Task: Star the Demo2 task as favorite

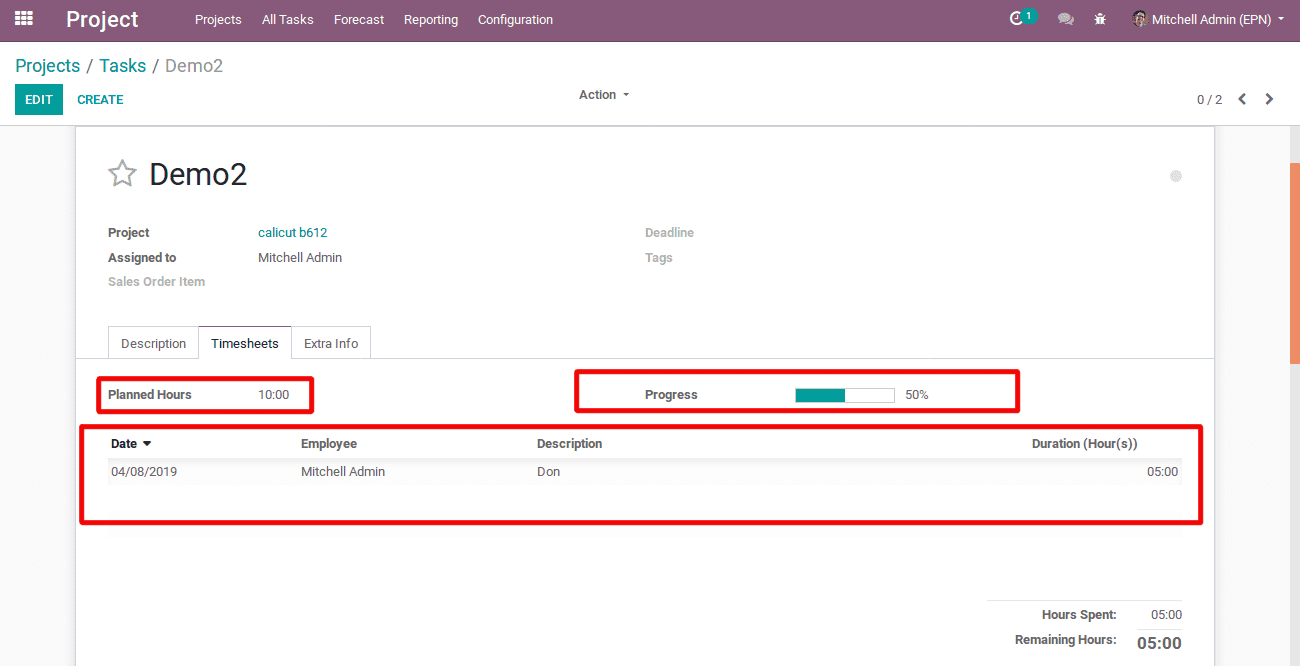Action: [x=122, y=174]
